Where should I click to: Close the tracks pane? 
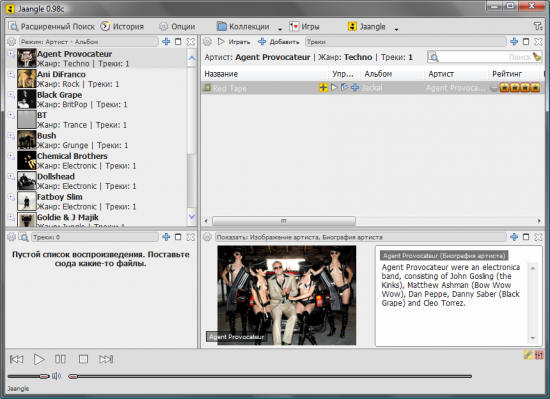point(538,42)
